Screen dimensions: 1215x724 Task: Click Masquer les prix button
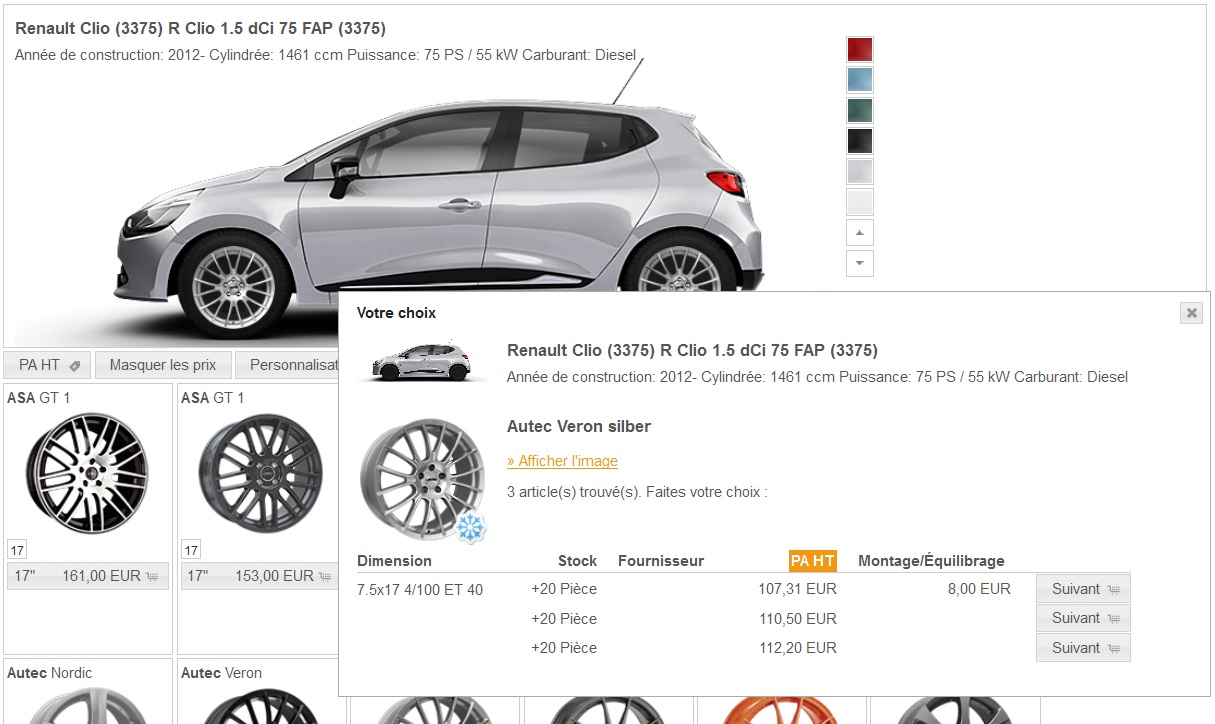pos(164,365)
